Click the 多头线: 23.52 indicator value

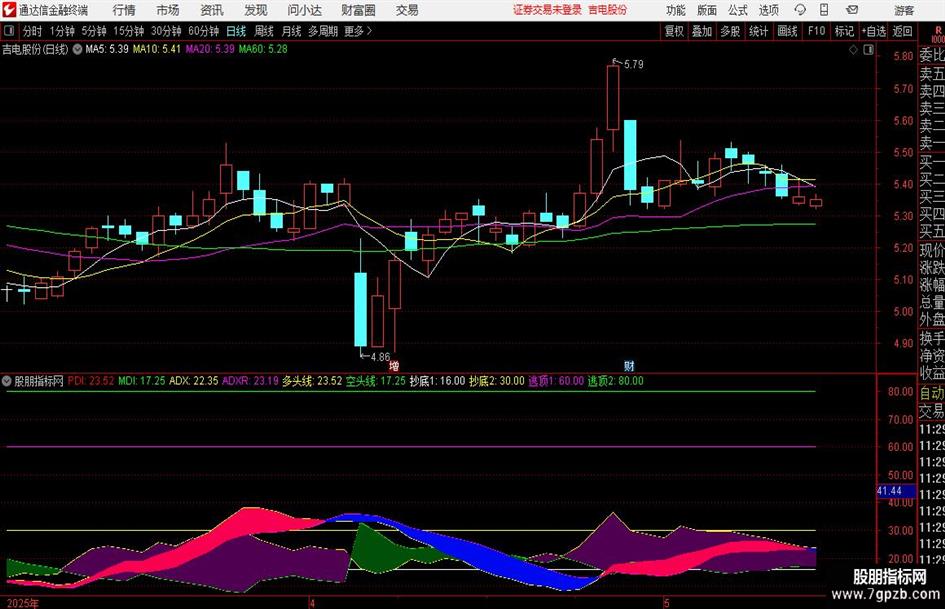click(312, 381)
